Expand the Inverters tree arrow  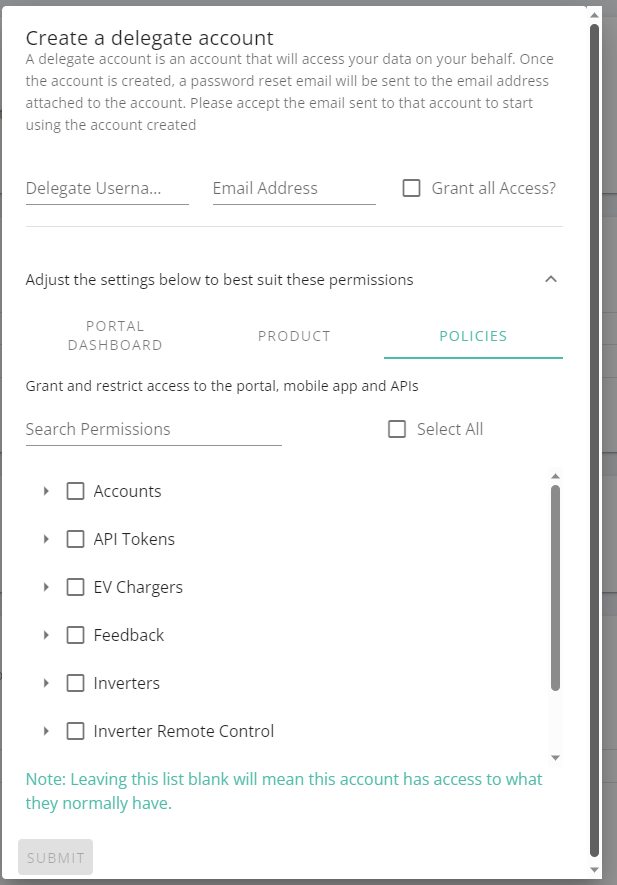[x=46, y=683]
